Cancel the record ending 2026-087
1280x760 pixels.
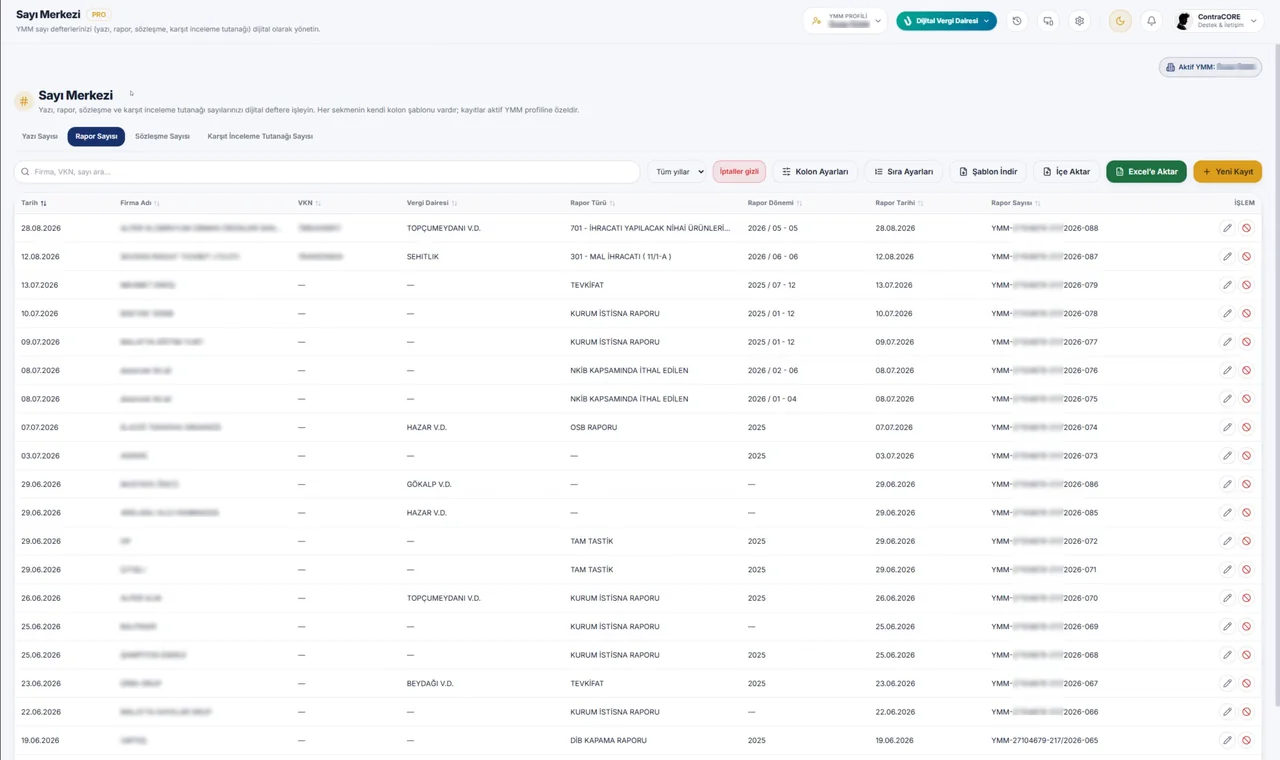(1246, 257)
